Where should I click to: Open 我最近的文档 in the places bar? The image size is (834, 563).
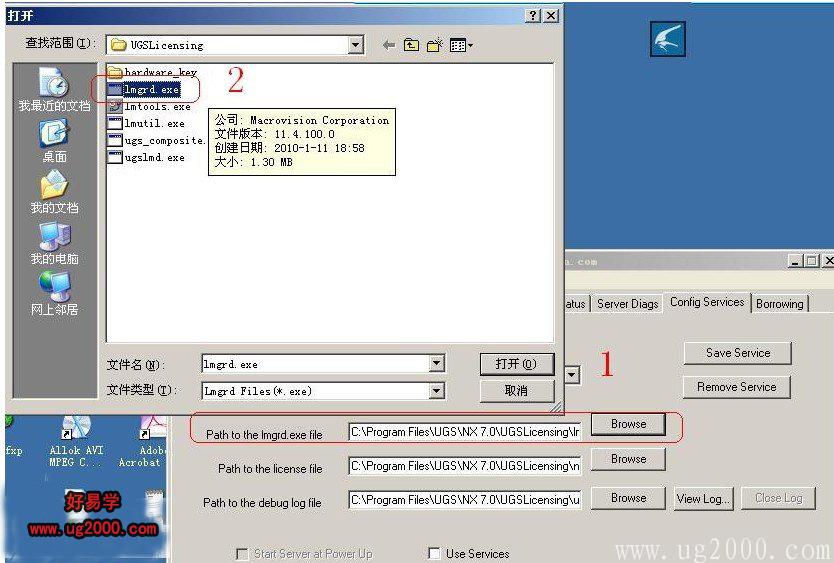point(54,90)
